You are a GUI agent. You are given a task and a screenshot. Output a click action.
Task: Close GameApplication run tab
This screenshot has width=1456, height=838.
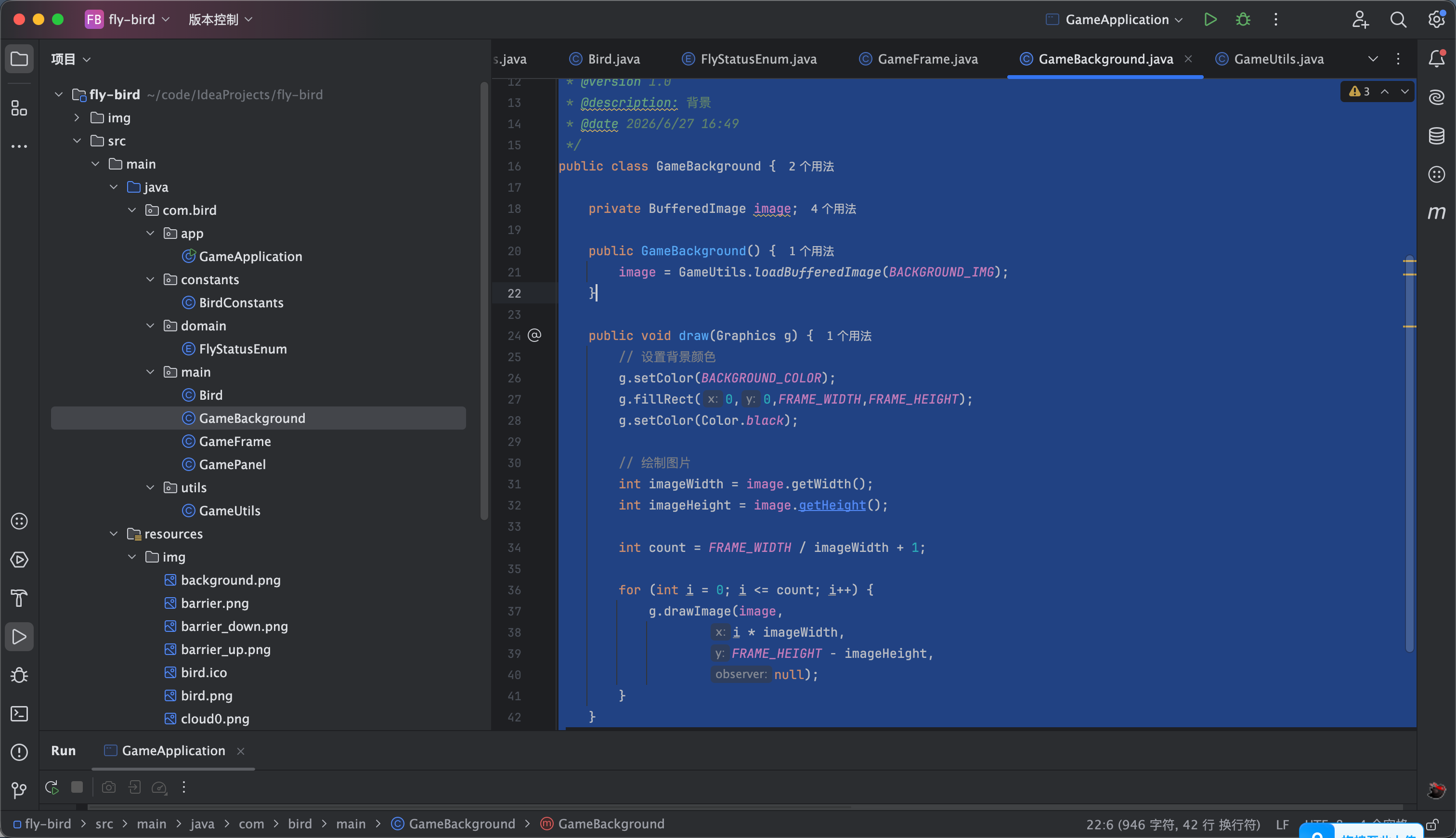(x=241, y=751)
